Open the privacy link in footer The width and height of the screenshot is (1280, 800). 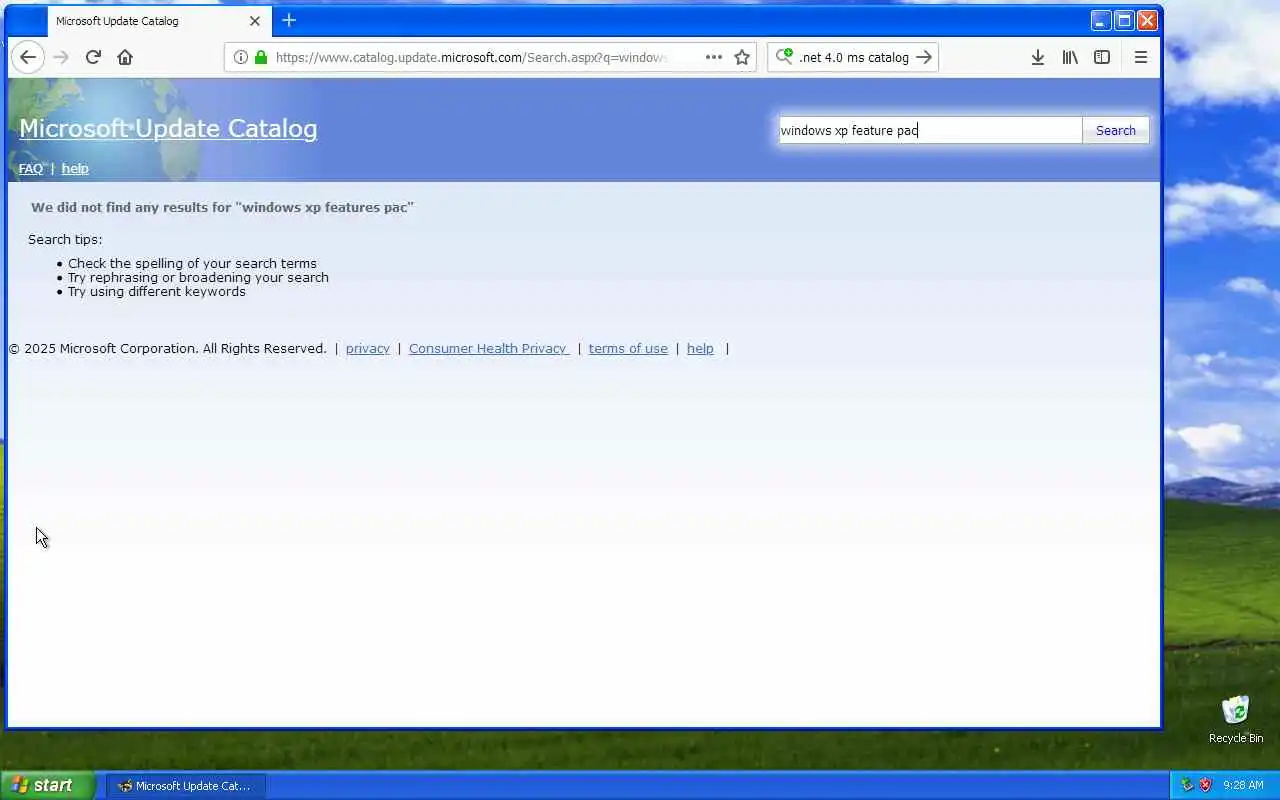368,348
